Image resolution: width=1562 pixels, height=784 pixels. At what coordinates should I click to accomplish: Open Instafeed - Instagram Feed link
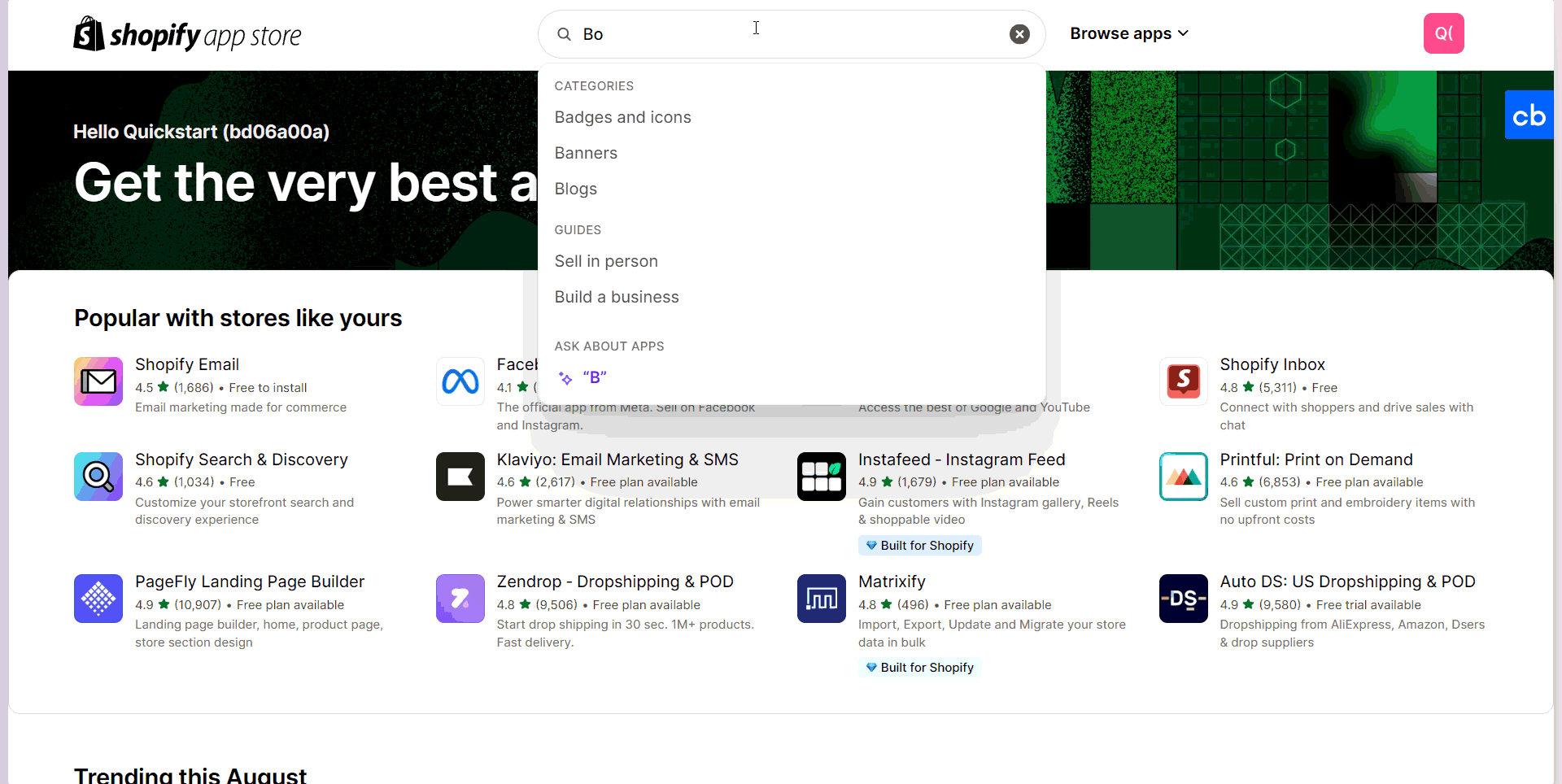pos(962,460)
